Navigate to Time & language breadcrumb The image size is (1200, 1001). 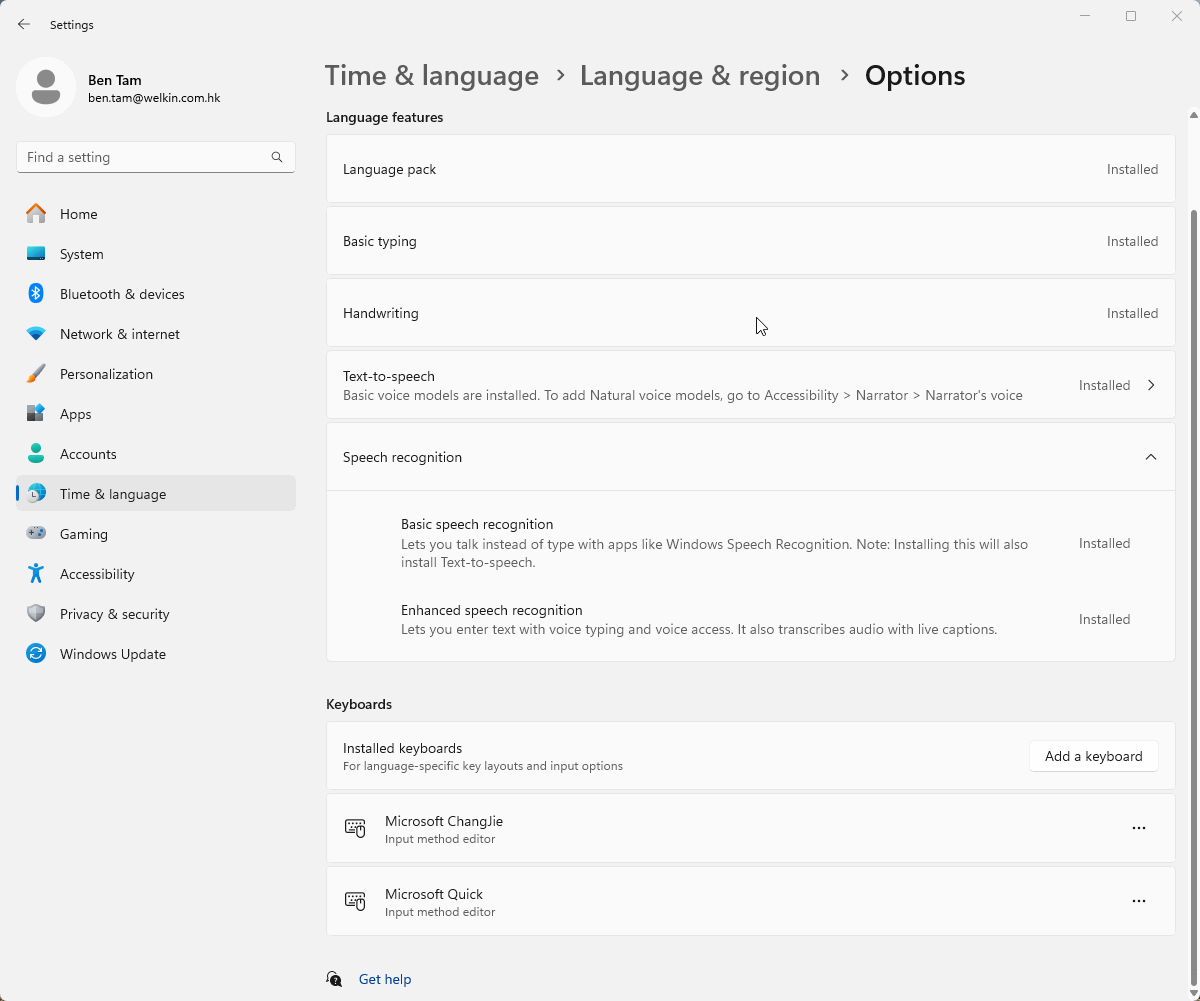[432, 76]
